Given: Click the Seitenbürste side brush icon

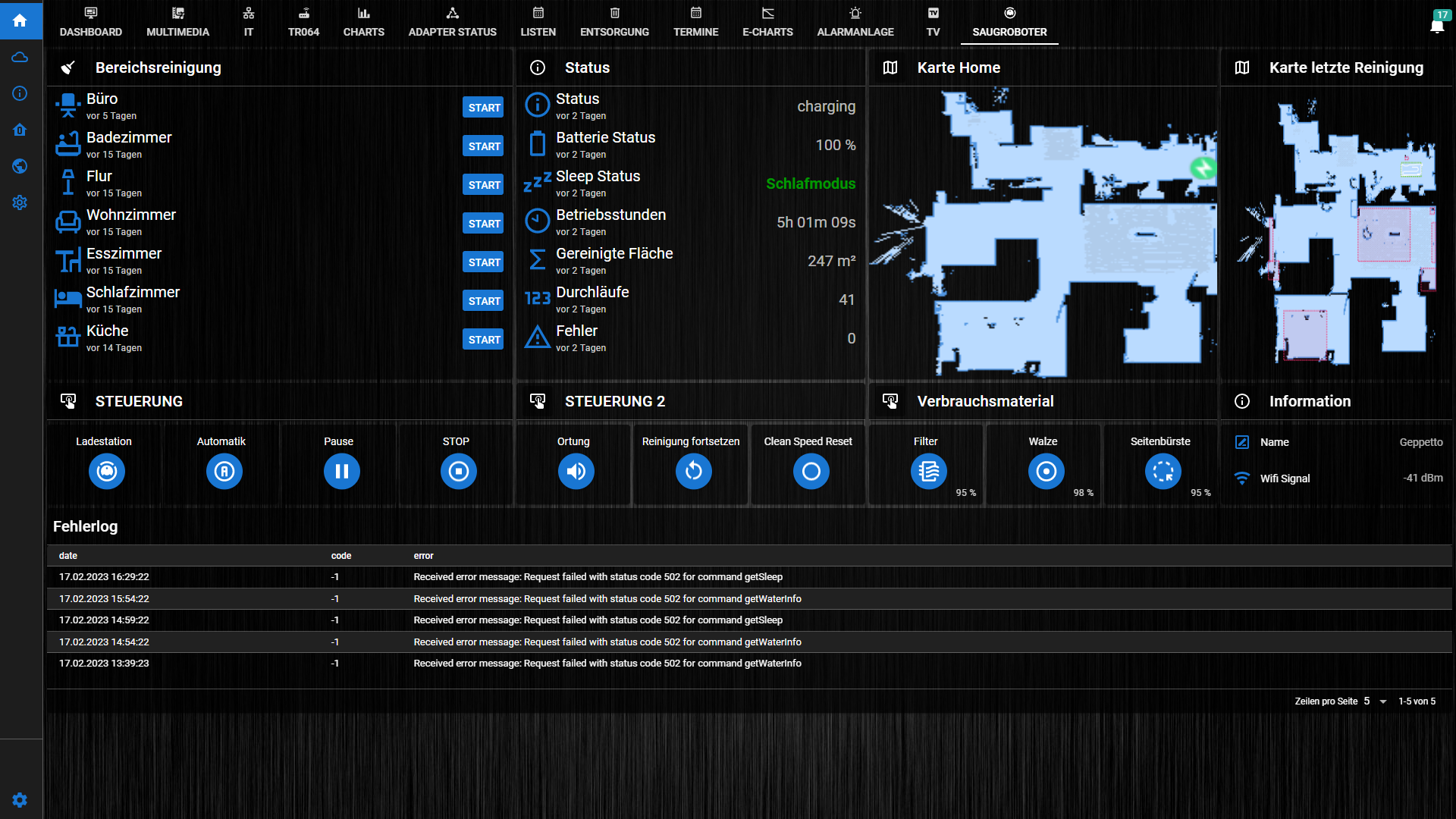Looking at the screenshot, I should click(1163, 472).
